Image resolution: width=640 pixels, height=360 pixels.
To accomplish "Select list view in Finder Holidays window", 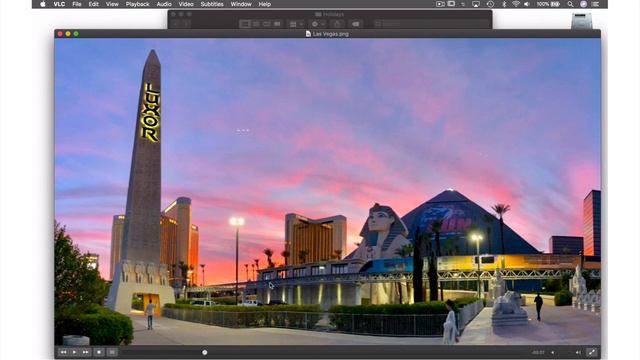I will [256, 24].
